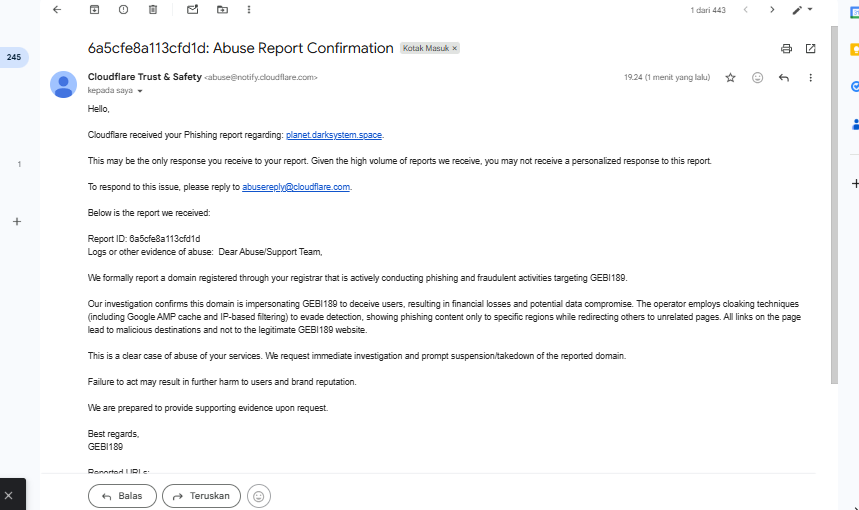
Task: Click the Kotak Masuk label chip
Action: point(426,48)
